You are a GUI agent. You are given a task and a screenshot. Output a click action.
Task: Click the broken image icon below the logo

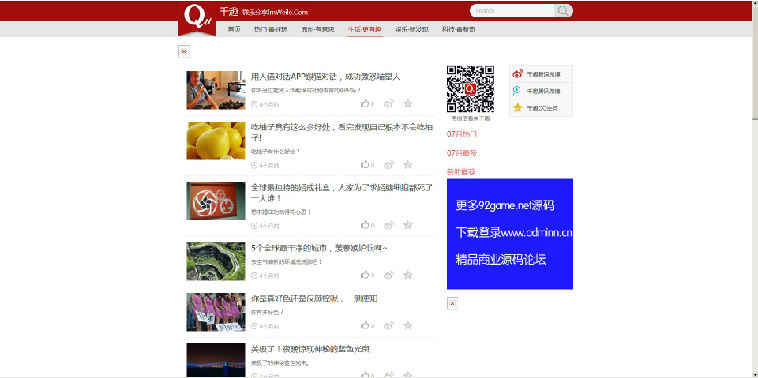coord(184,51)
